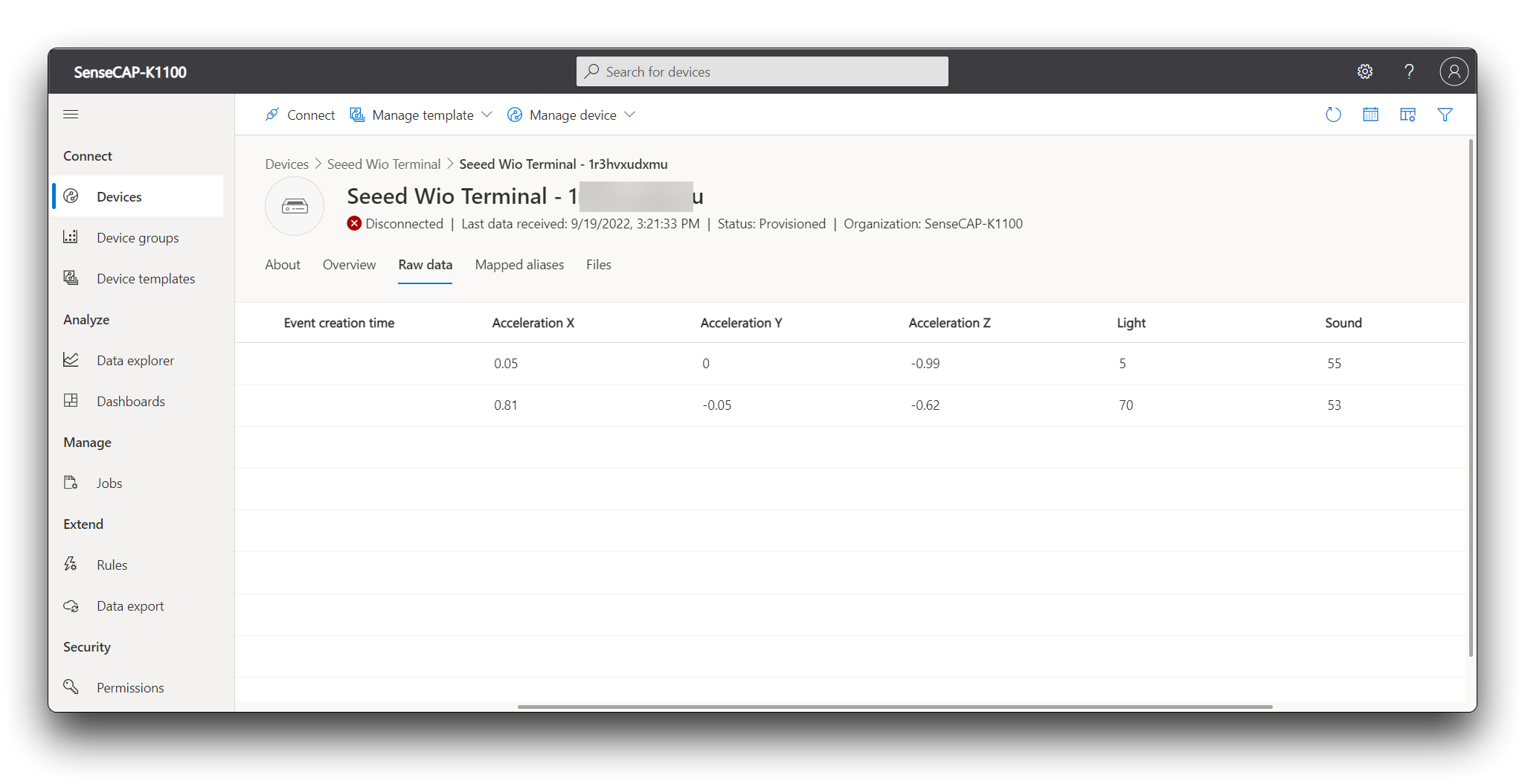Click the search magnifier icon
The image size is (1525, 784).
click(592, 71)
